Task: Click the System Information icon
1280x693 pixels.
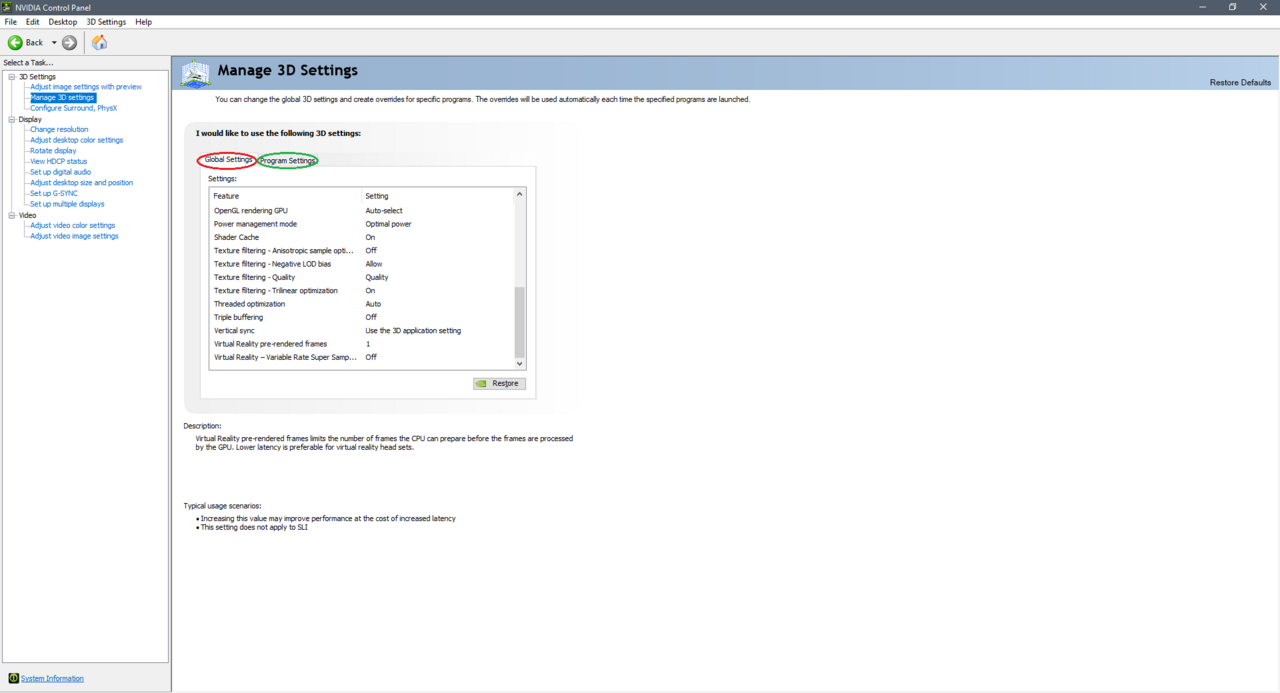Action: (13, 678)
